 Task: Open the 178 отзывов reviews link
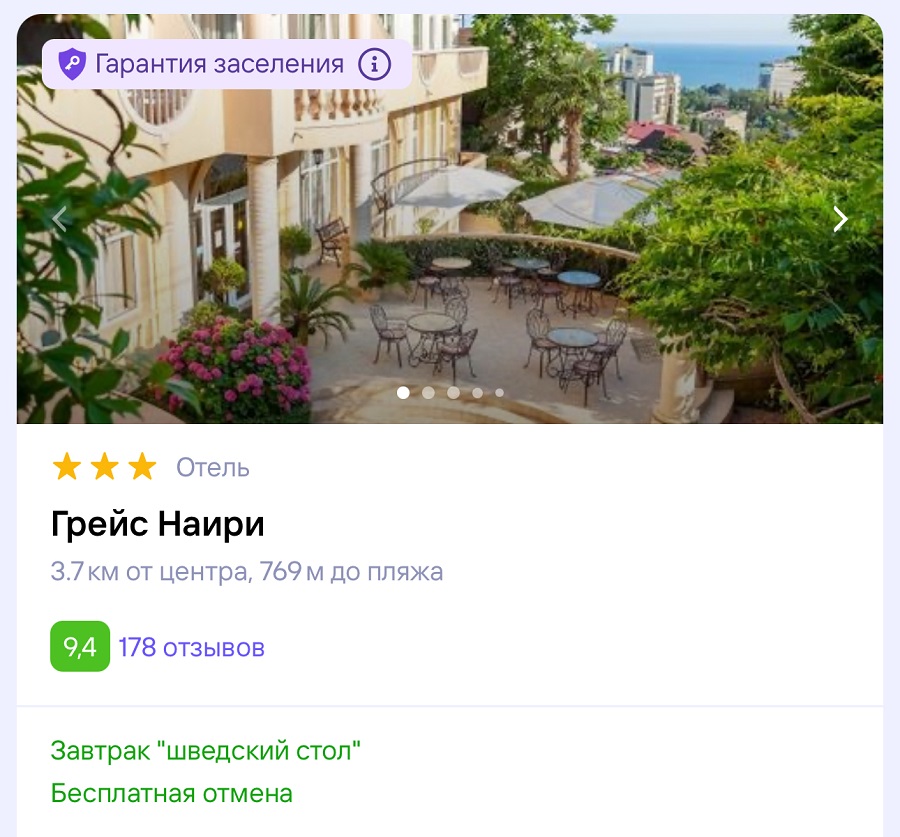pyautogui.click(x=192, y=647)
